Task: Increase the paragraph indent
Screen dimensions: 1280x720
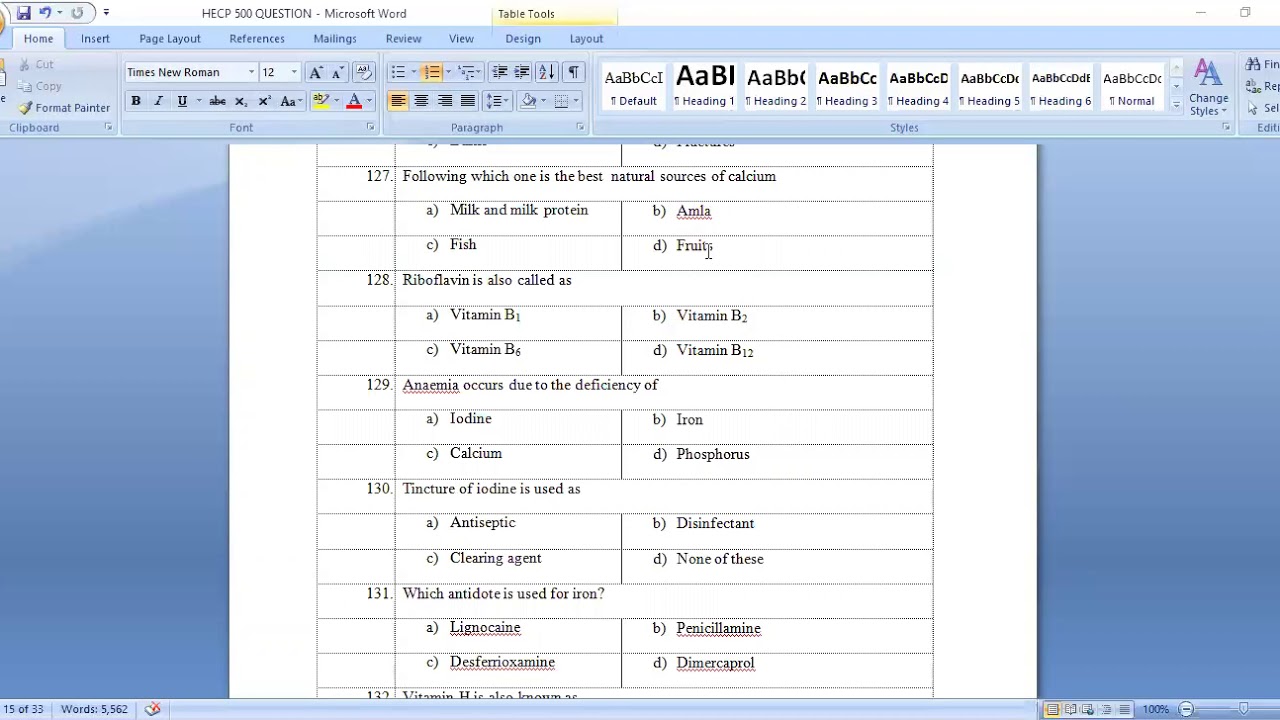Action: [x=522, y=72]
